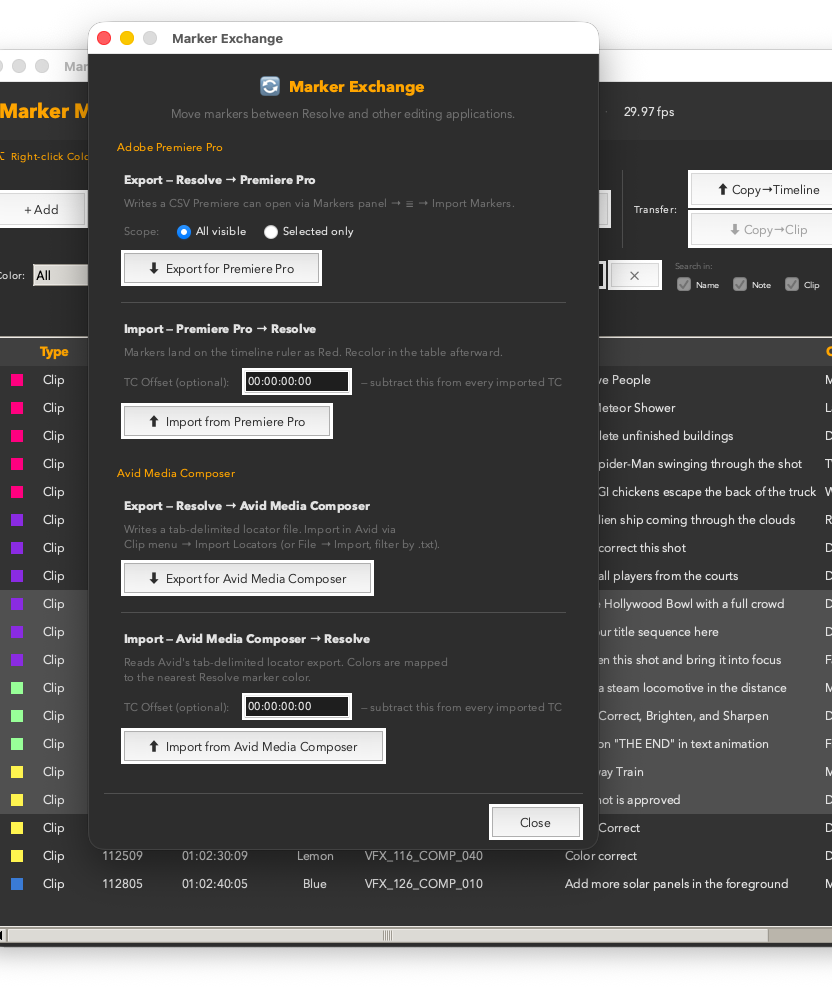
Task: Click the yellow swatch in the VFX_116_COMP_040 row
Action: pyautogui.click(x=17, y=856)
